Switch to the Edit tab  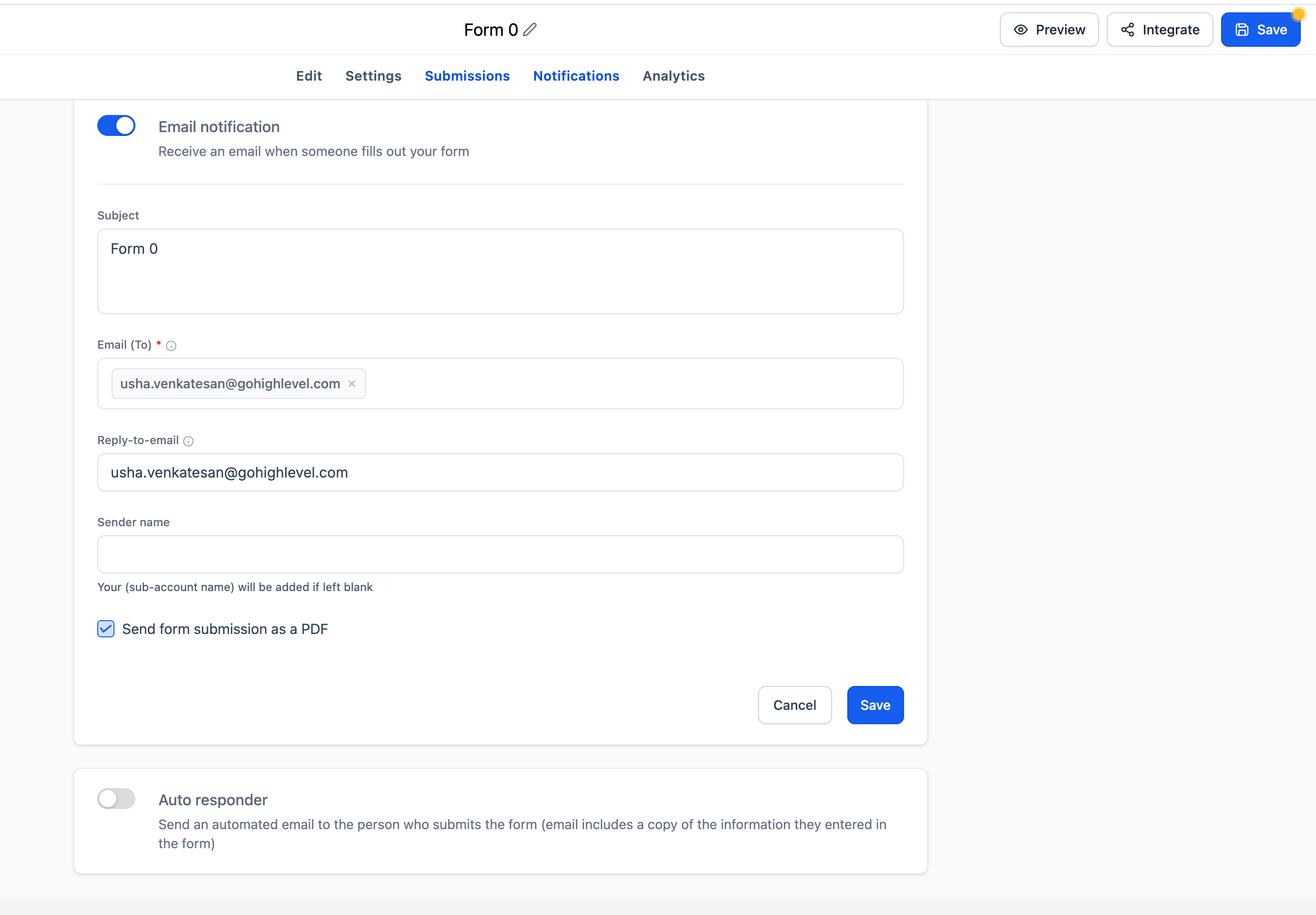(x=309, y=76)
